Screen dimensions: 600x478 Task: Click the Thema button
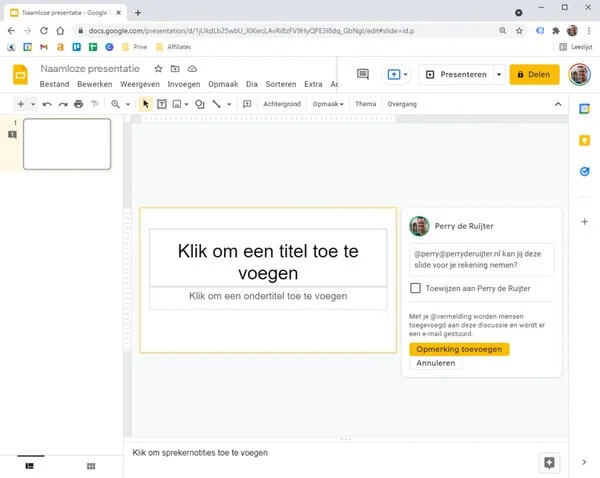(x=365, y=104)
